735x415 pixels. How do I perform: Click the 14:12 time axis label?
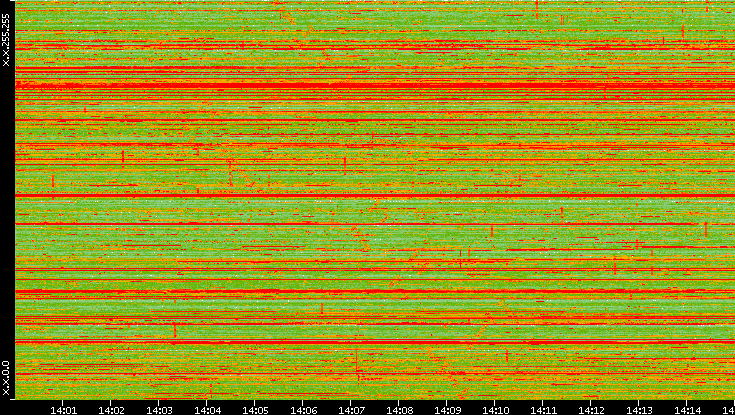coord(591,410)
